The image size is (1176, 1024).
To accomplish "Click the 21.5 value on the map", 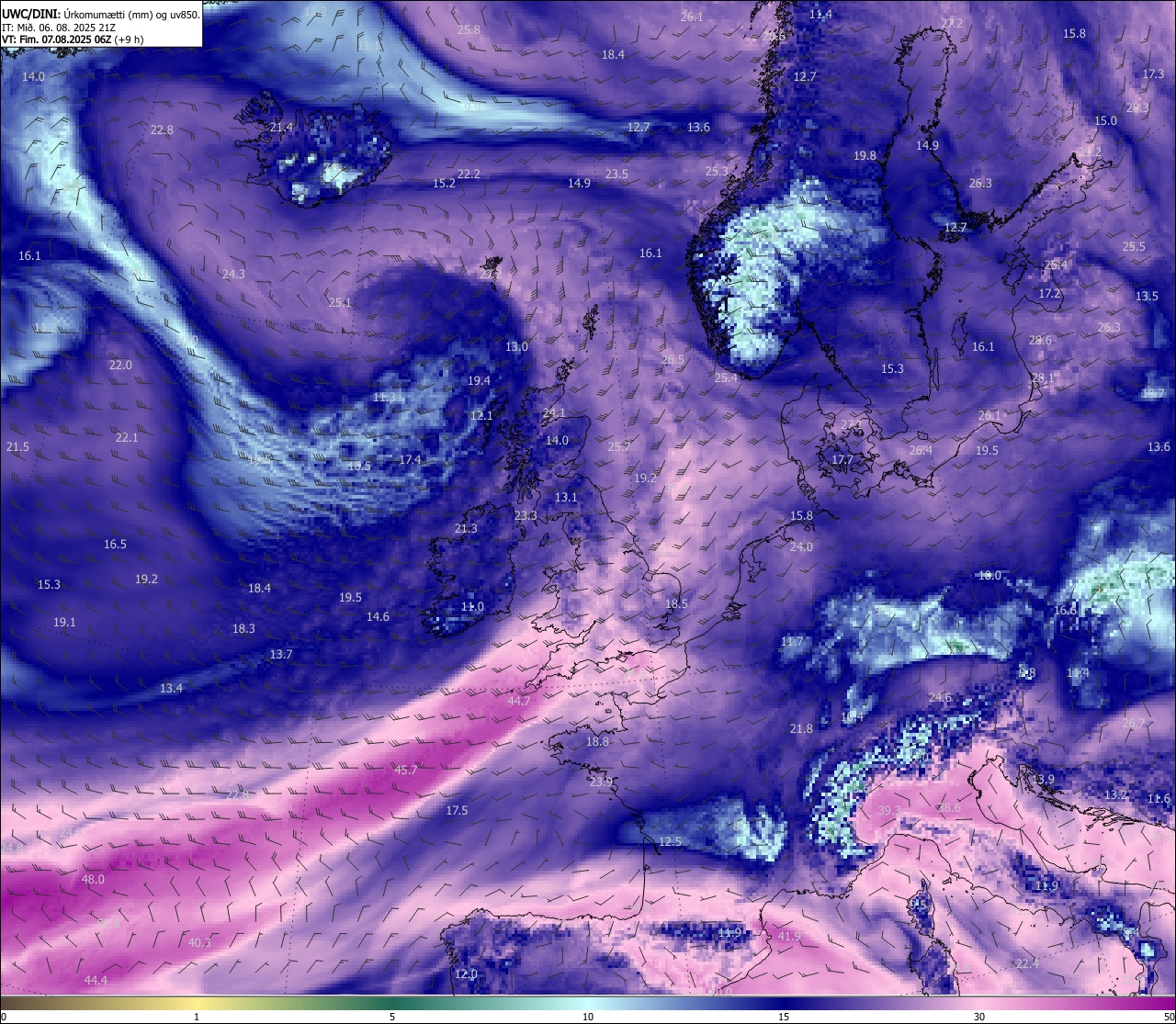I will click(x=17, y=447).
